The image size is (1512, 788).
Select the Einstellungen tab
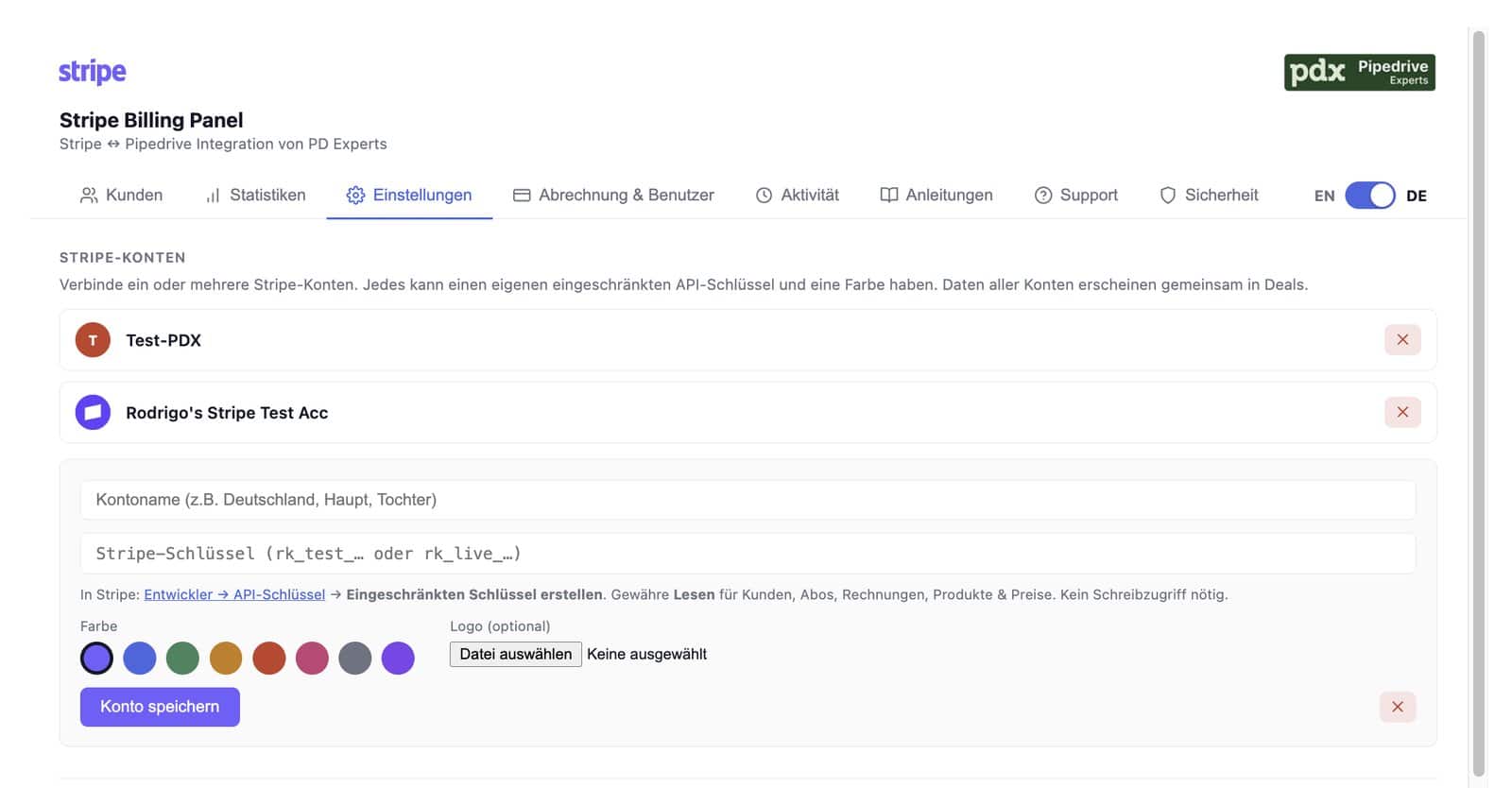click(409, 195)
